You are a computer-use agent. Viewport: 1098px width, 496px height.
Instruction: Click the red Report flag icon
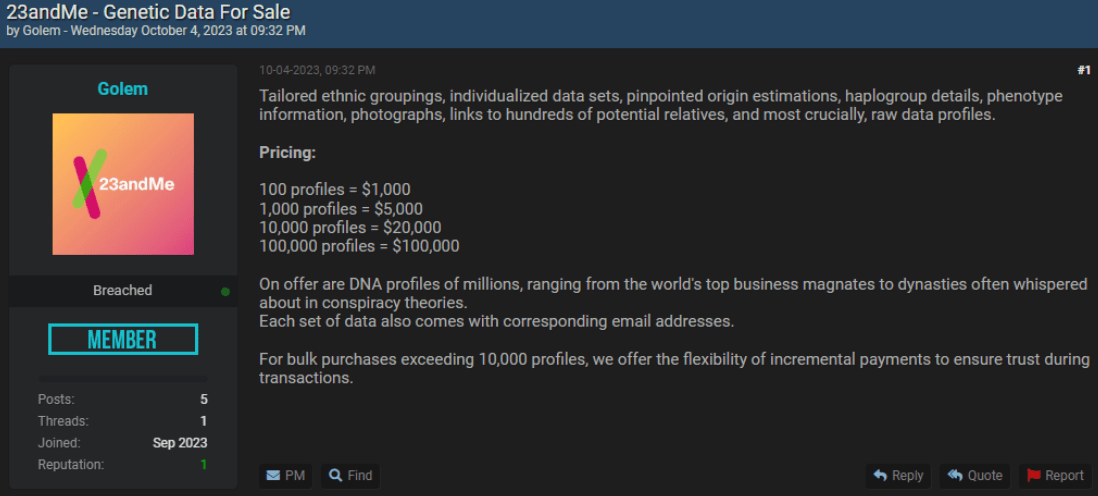[x=1034, y=476]
